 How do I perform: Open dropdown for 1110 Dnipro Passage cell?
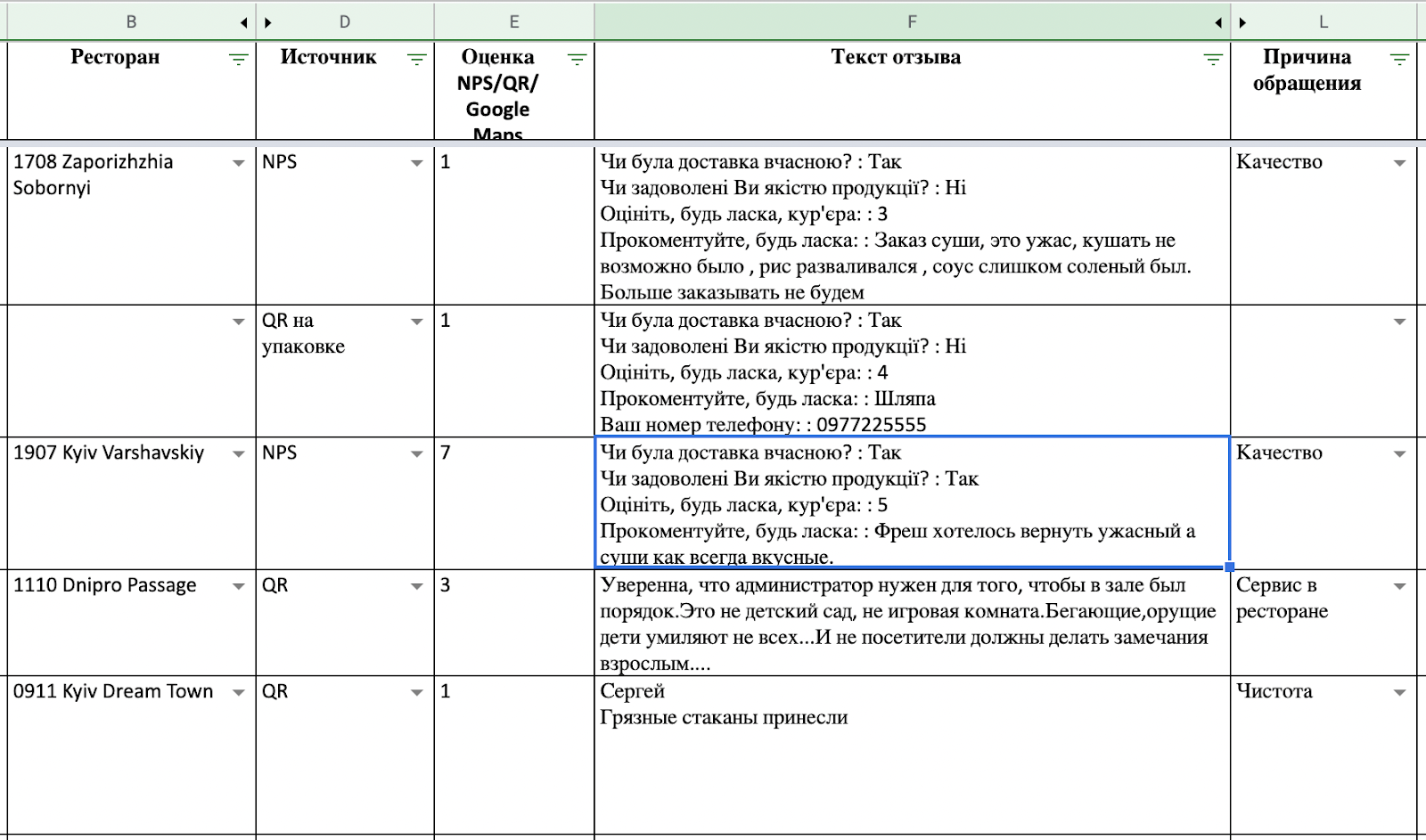click(x=238, y=586)
